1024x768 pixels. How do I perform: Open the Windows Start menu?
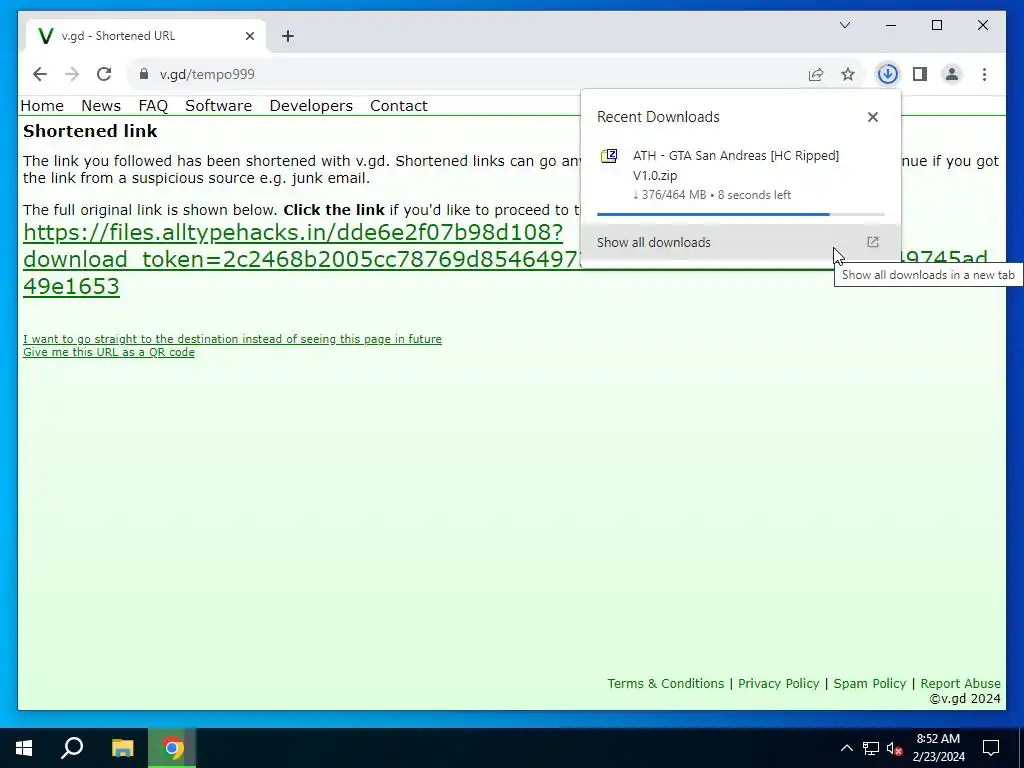24,748
